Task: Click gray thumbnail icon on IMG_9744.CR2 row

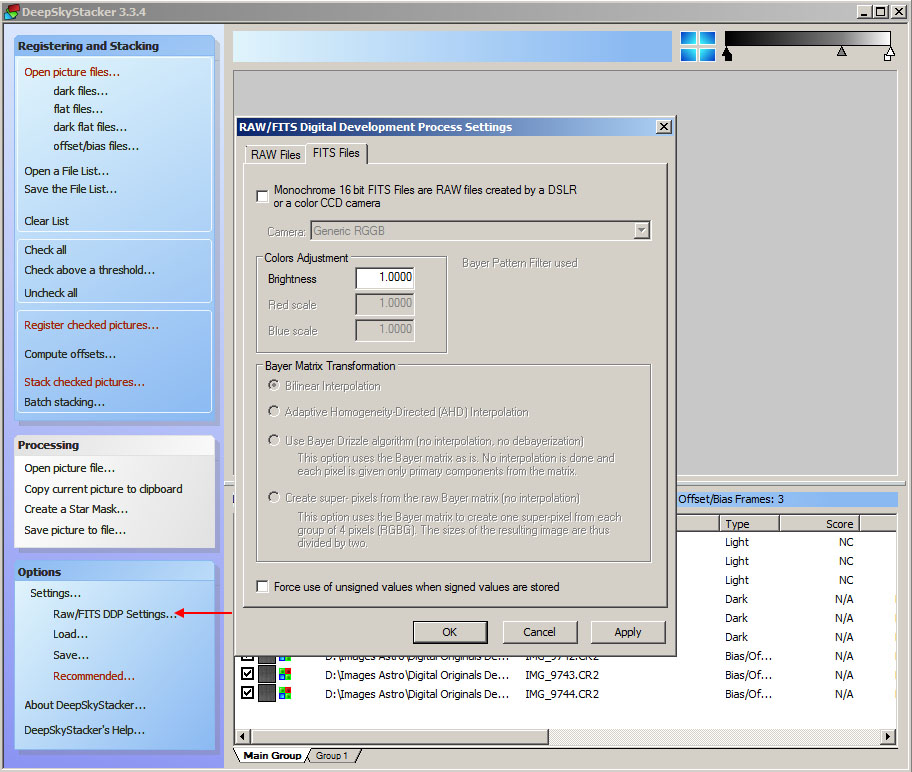Action: click(267, 693)
